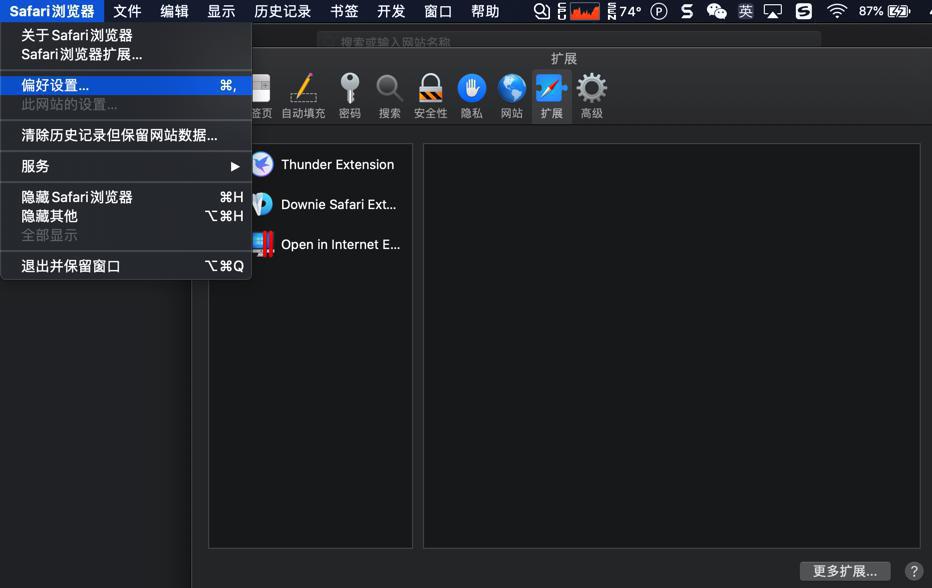
Task: Open the AutoFill (自动填充) preferences tab
Action: 303,96
